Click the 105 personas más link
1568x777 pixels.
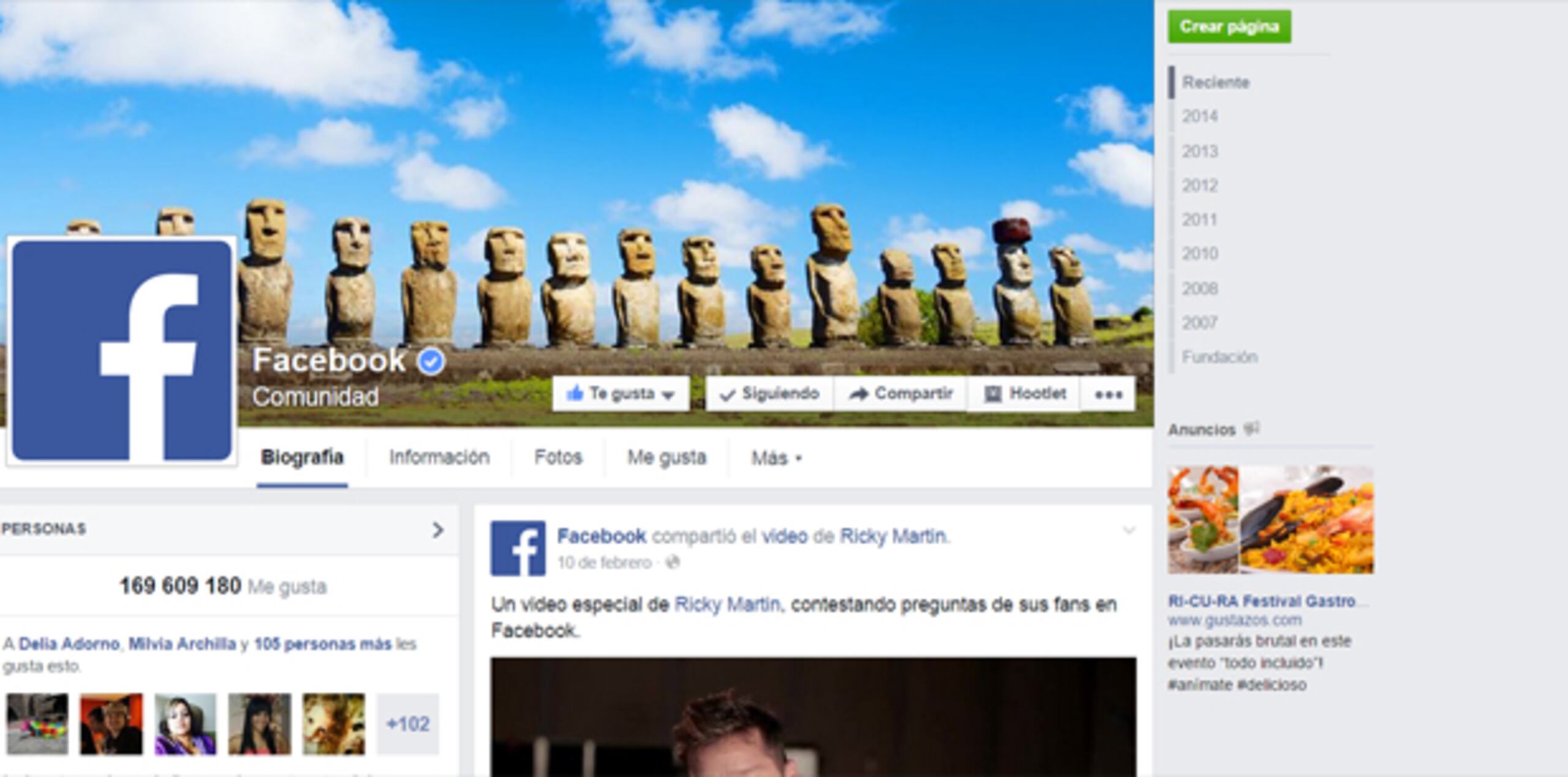click(322, 644)
